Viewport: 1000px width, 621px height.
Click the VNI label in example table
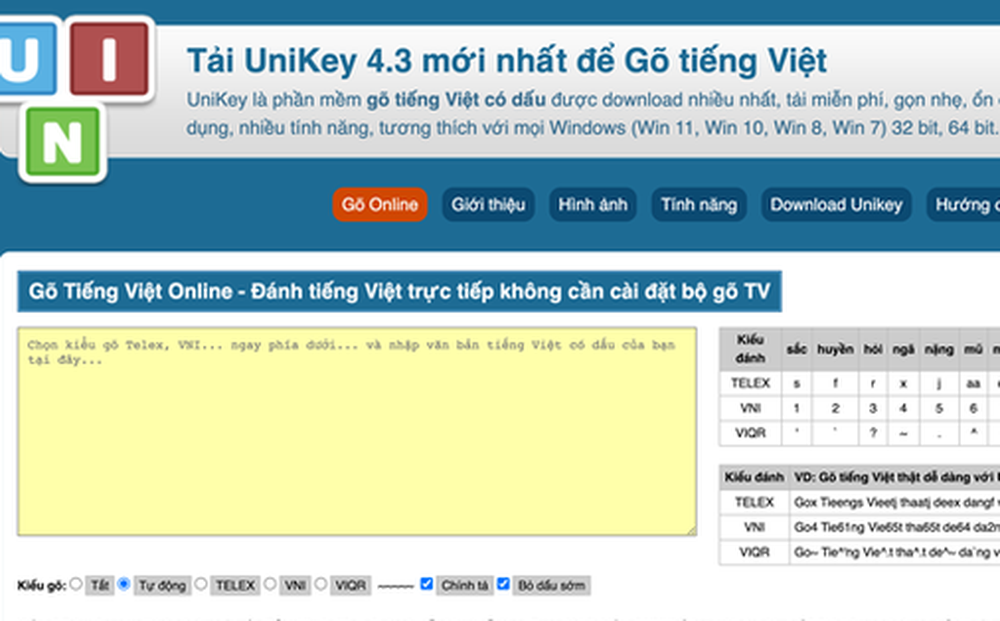click(754, 527)
